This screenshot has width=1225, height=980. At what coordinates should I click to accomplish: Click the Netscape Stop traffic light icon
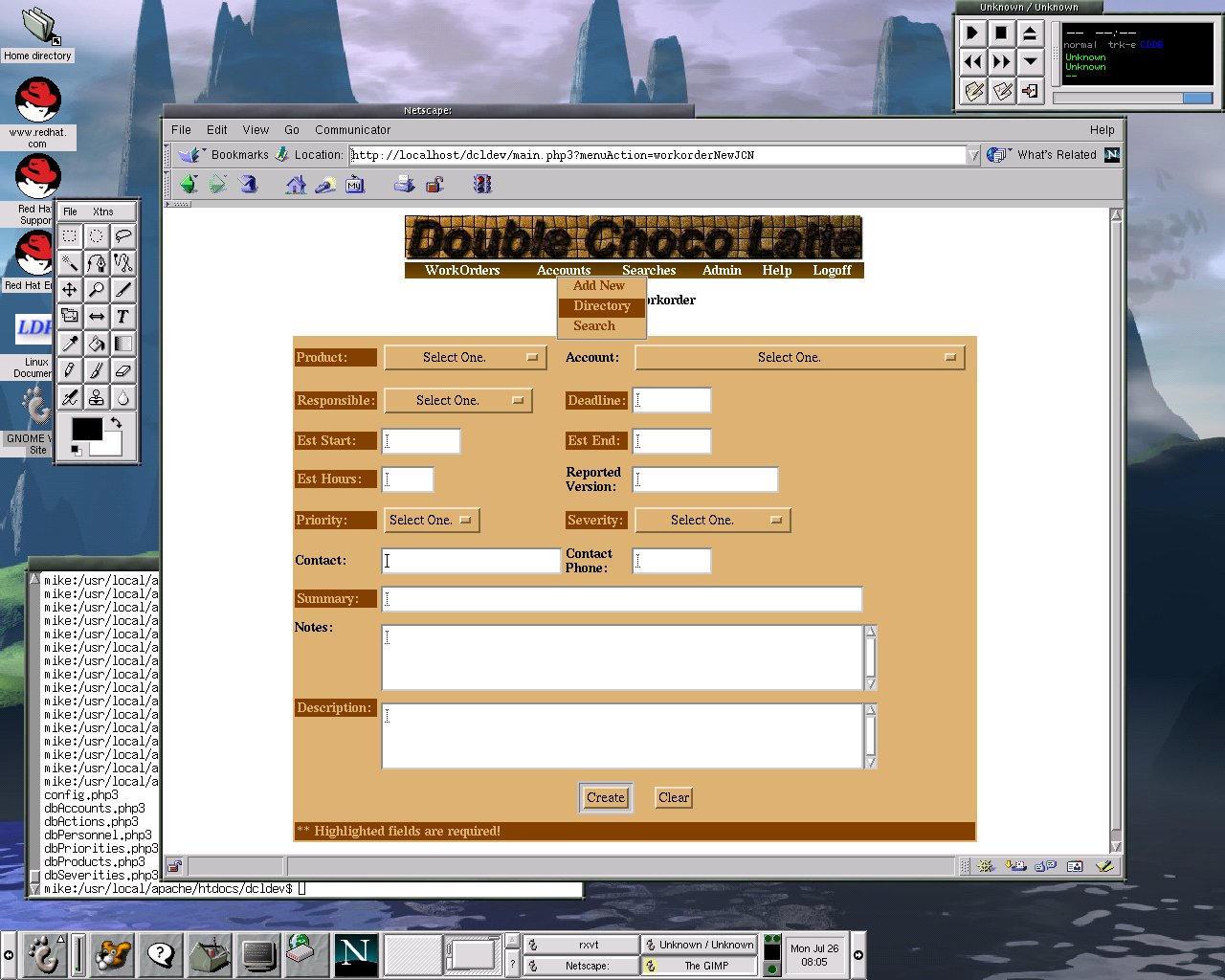[482, 184]
